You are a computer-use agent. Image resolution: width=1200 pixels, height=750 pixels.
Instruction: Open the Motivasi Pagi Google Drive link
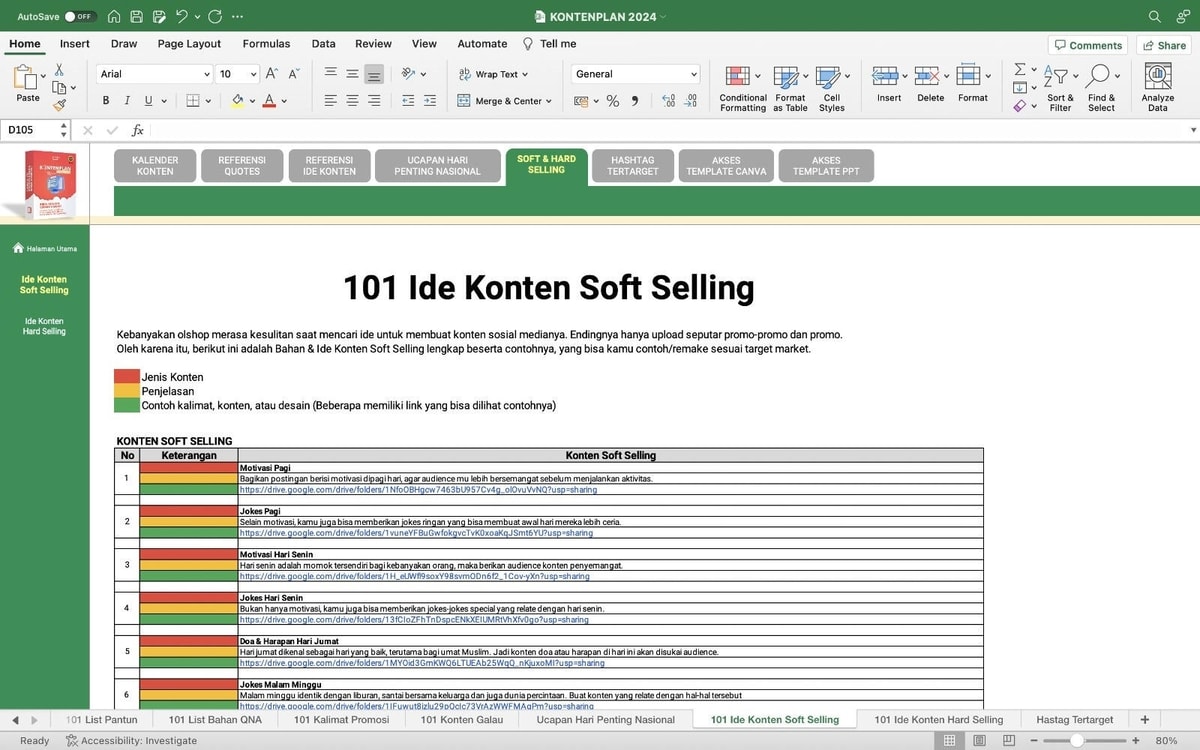point(418,490)
